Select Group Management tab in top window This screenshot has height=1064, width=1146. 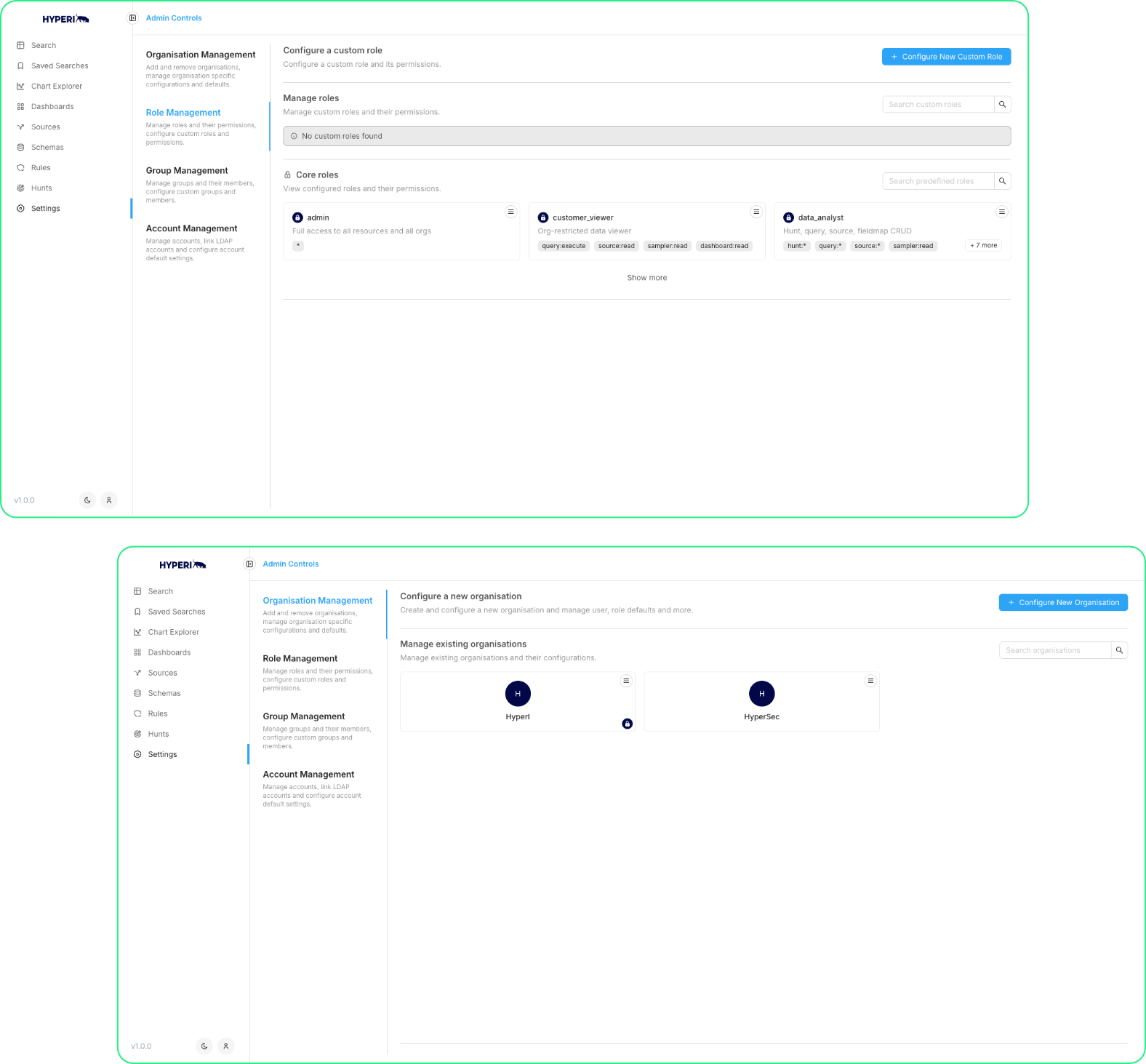pyautogui.click(x=201, y=185)
